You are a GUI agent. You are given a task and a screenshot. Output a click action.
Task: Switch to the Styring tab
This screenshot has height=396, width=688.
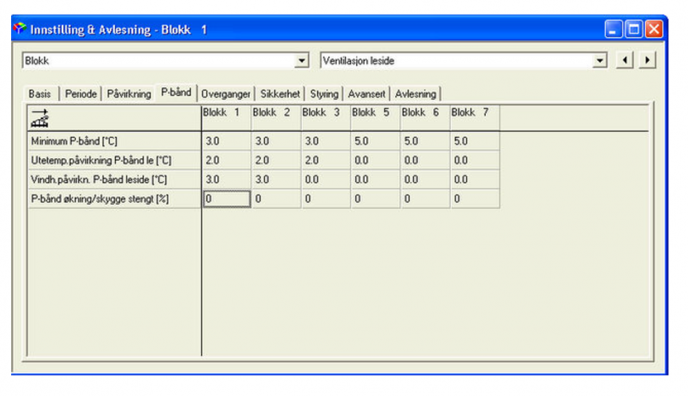tap(324, 94)
